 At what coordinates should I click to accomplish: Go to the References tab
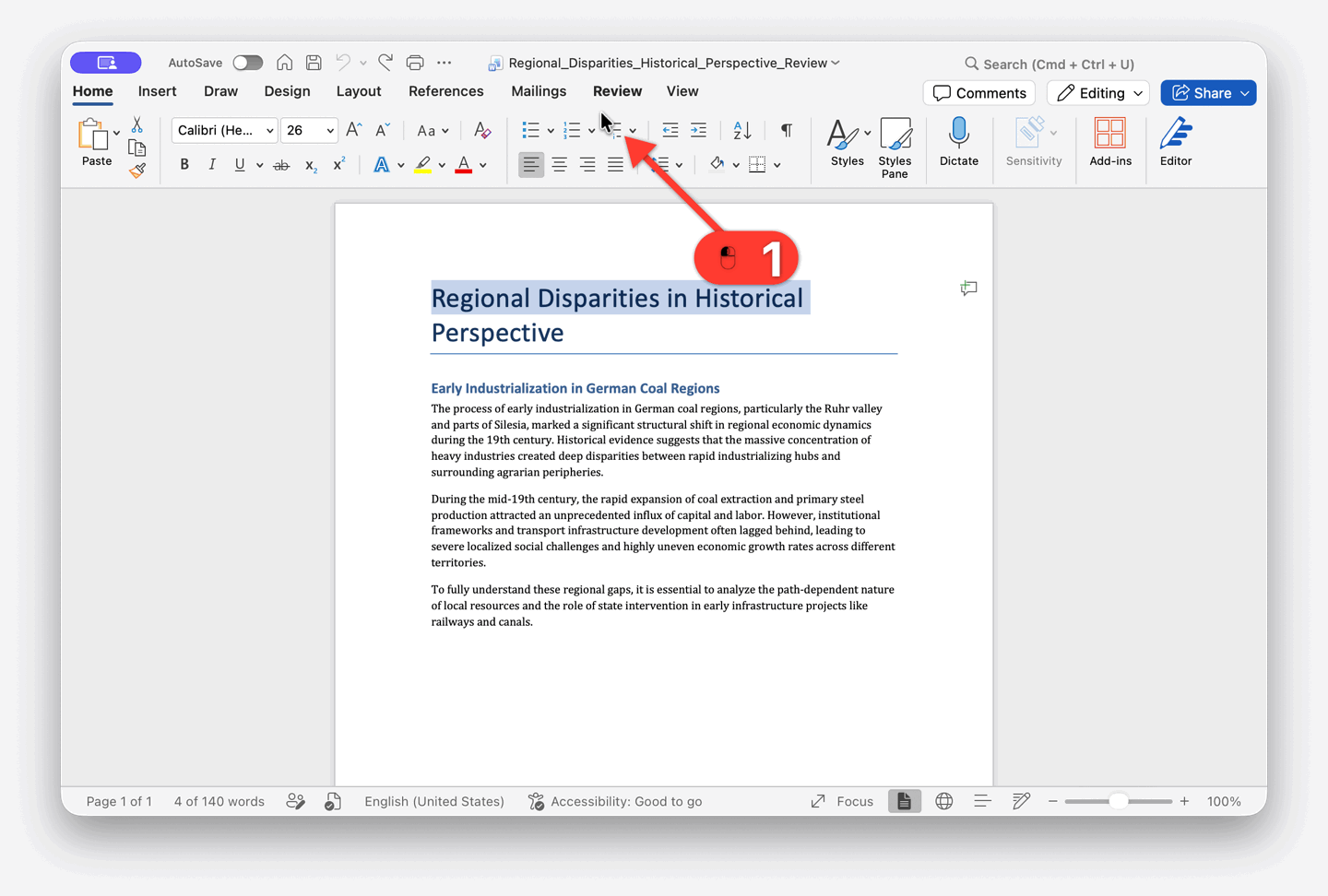445,91
